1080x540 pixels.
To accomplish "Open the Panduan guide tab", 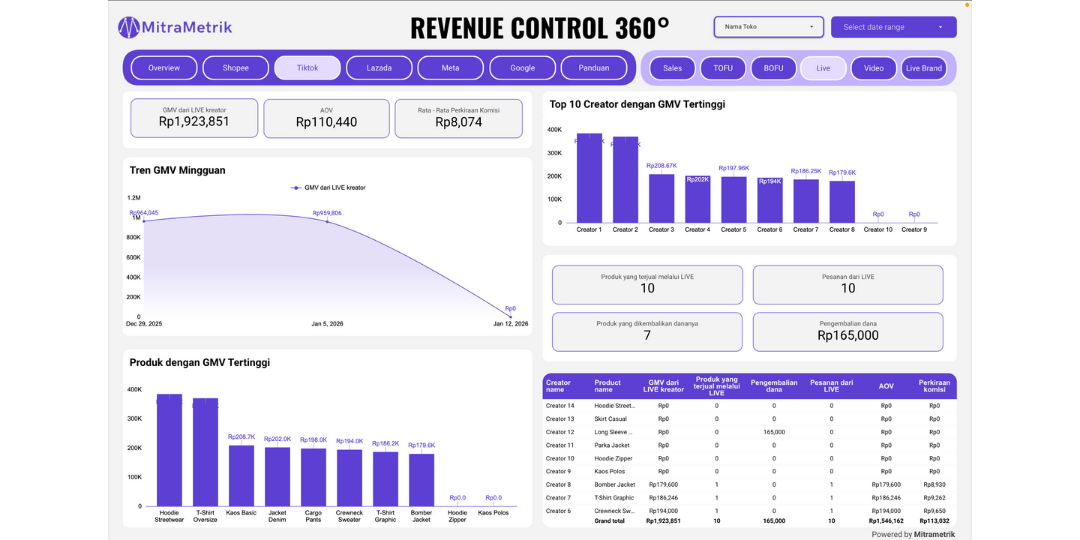I will pos(593,68).
